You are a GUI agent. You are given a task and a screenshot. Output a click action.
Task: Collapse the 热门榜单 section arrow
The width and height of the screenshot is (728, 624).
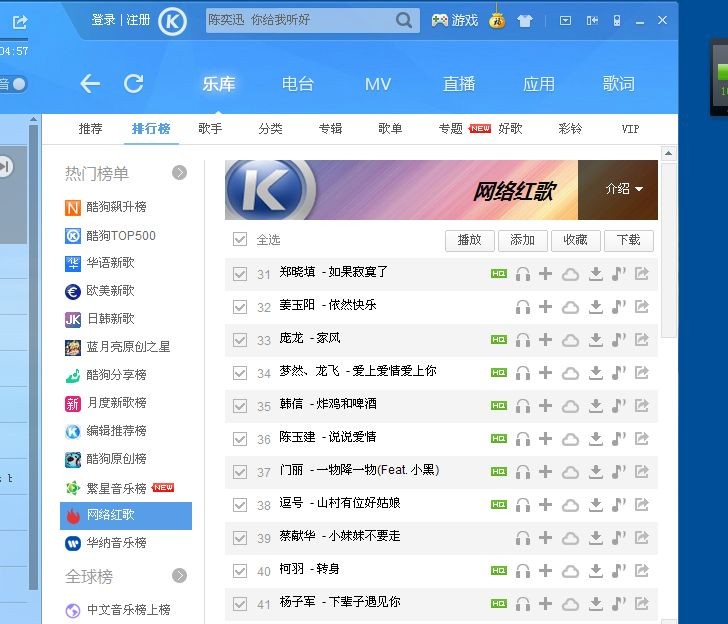tap(179, 173)
